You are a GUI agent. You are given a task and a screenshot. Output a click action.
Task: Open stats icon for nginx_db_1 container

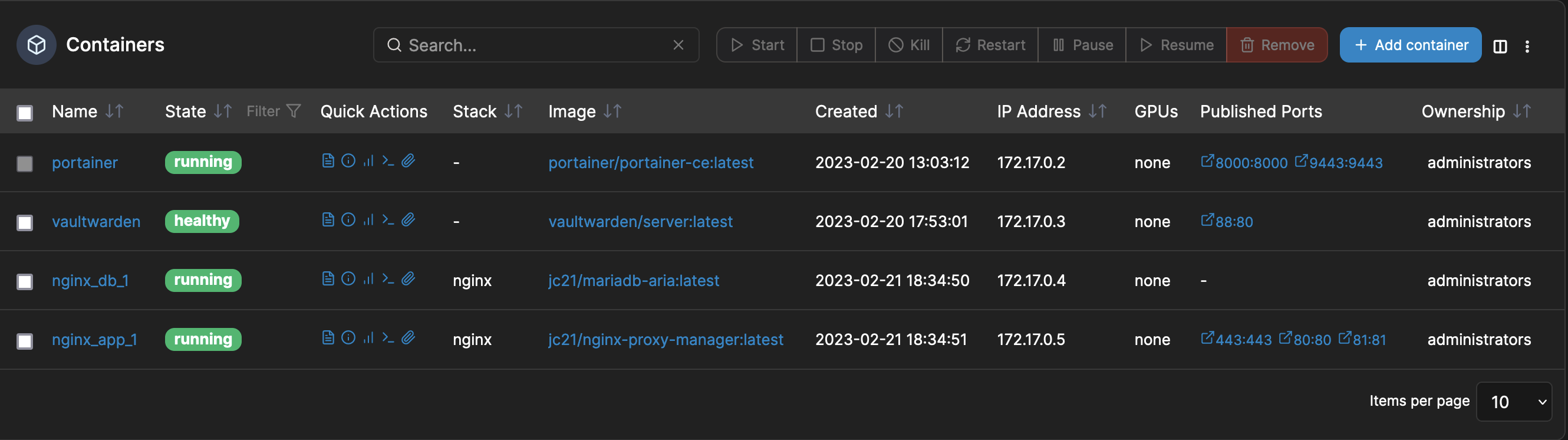pos(368,279)
